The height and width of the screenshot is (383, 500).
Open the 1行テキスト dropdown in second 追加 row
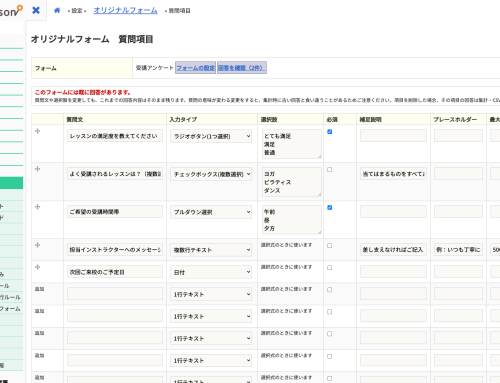(211, 316)
